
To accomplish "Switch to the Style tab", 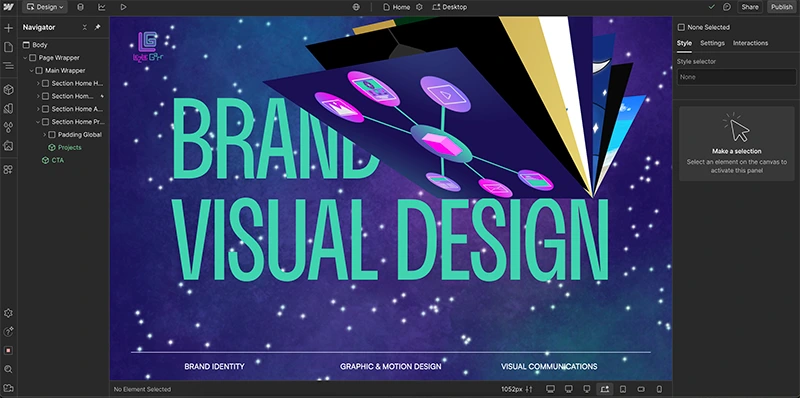I will 684,43.
